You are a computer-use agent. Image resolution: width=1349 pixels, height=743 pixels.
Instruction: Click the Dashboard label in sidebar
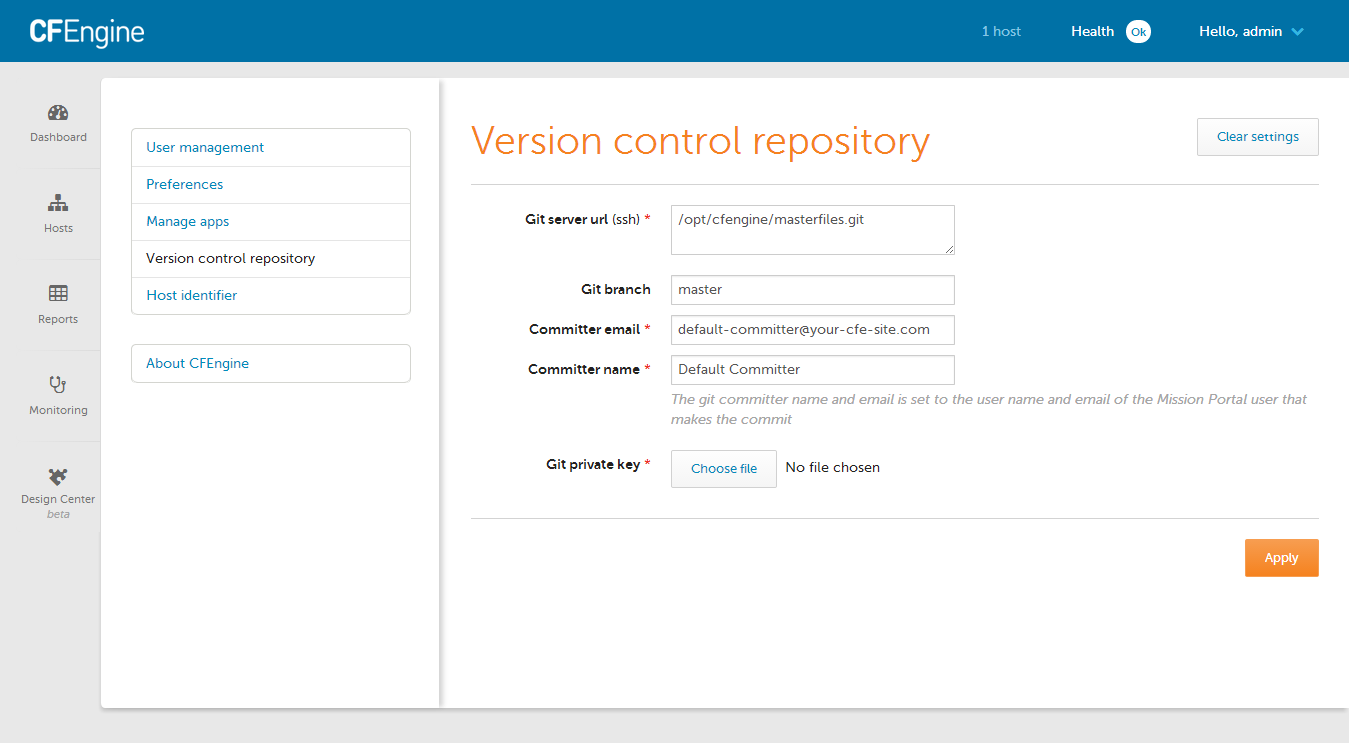(x=58, y=138)
